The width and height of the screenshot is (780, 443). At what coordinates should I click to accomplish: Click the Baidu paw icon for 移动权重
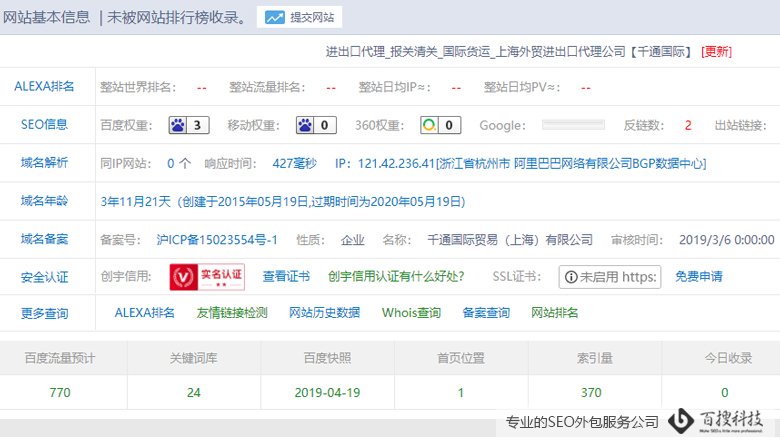[x=305, y=125]
